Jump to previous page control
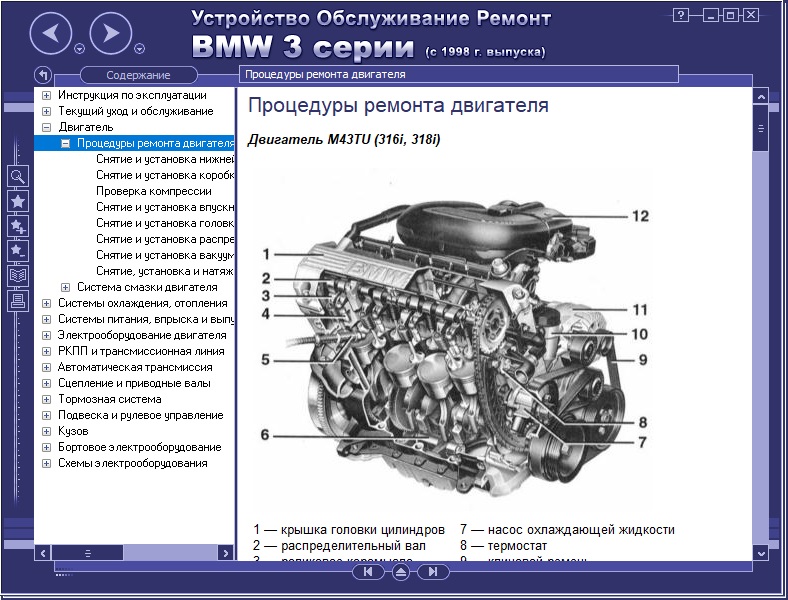Viewport: 788px width, 600px height. (368, 571)
